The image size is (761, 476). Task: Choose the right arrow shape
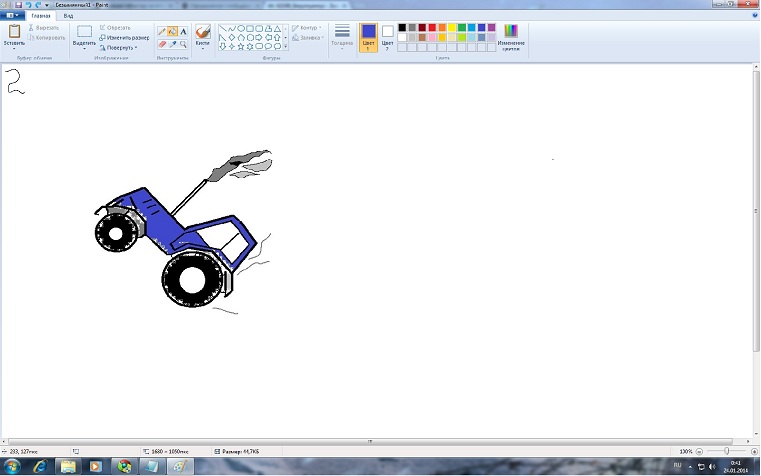259,37
